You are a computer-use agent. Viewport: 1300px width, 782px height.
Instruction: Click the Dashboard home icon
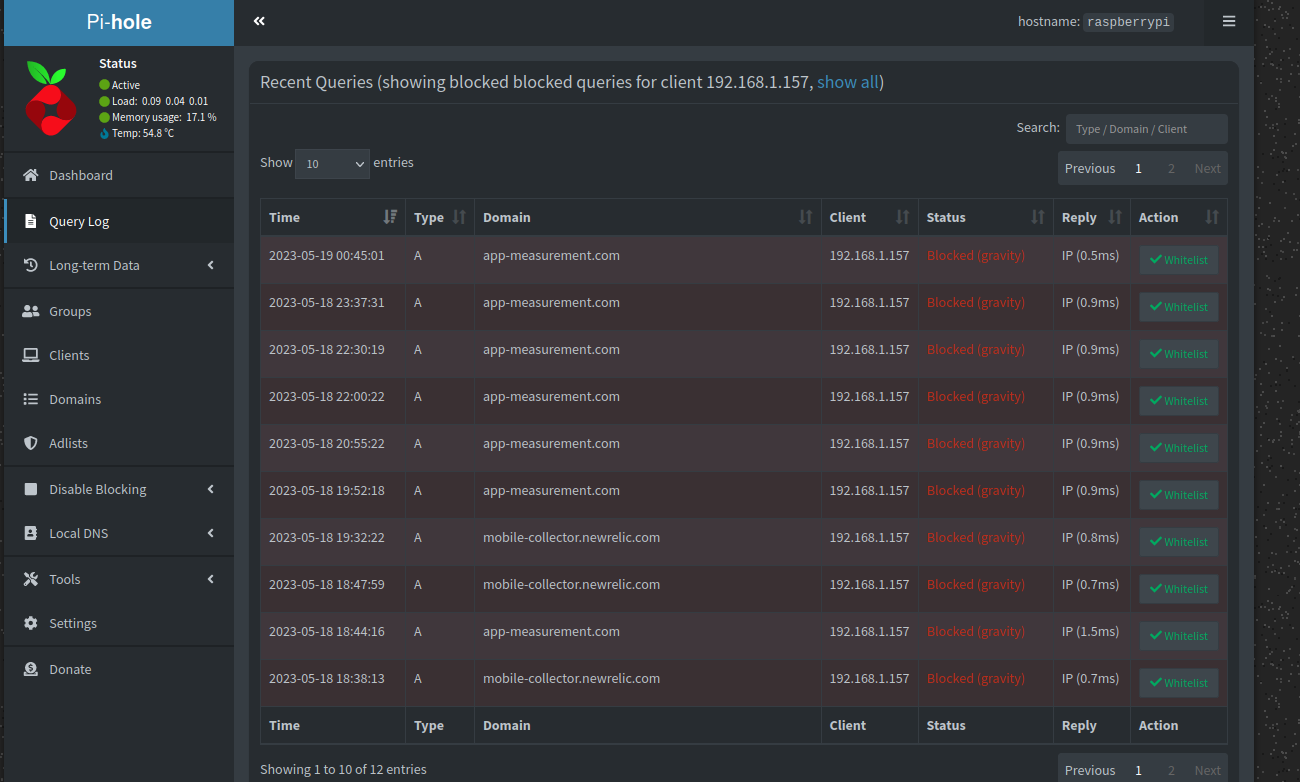[x=30, y=175]
